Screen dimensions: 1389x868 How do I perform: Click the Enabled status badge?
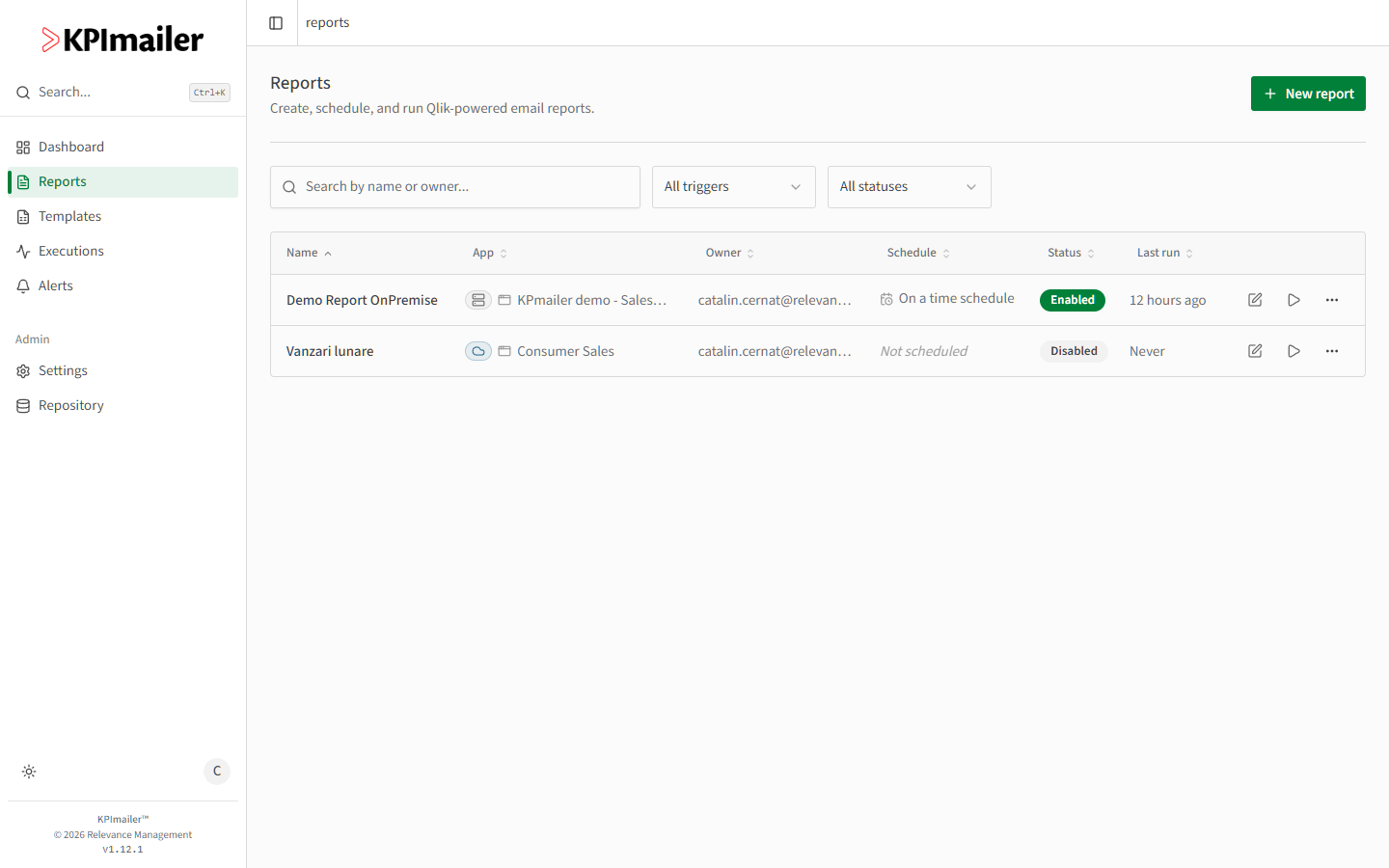[x=1073, y=300]
